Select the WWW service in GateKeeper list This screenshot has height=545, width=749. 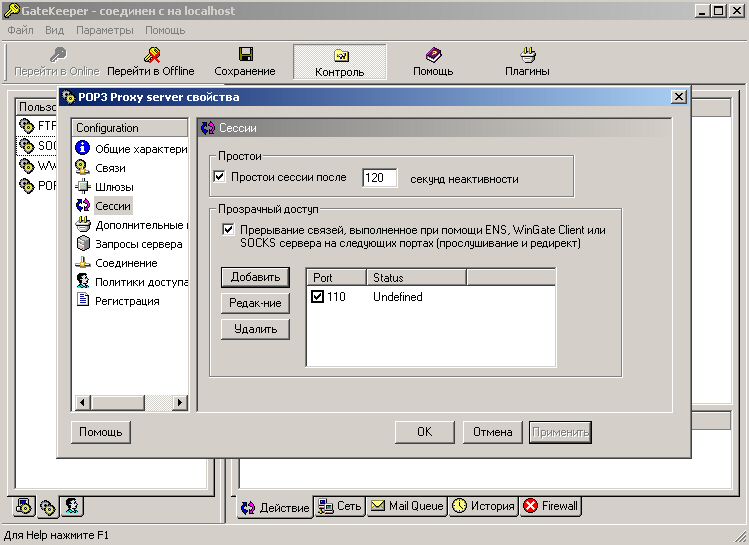(37, 166)
